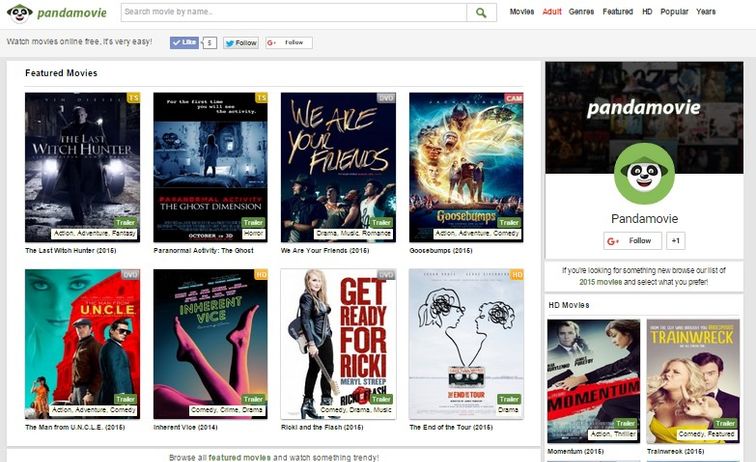The image size is (756, 462).
Task: Open the We Are Your Friends poster
Action: click(x=338, y=167)
